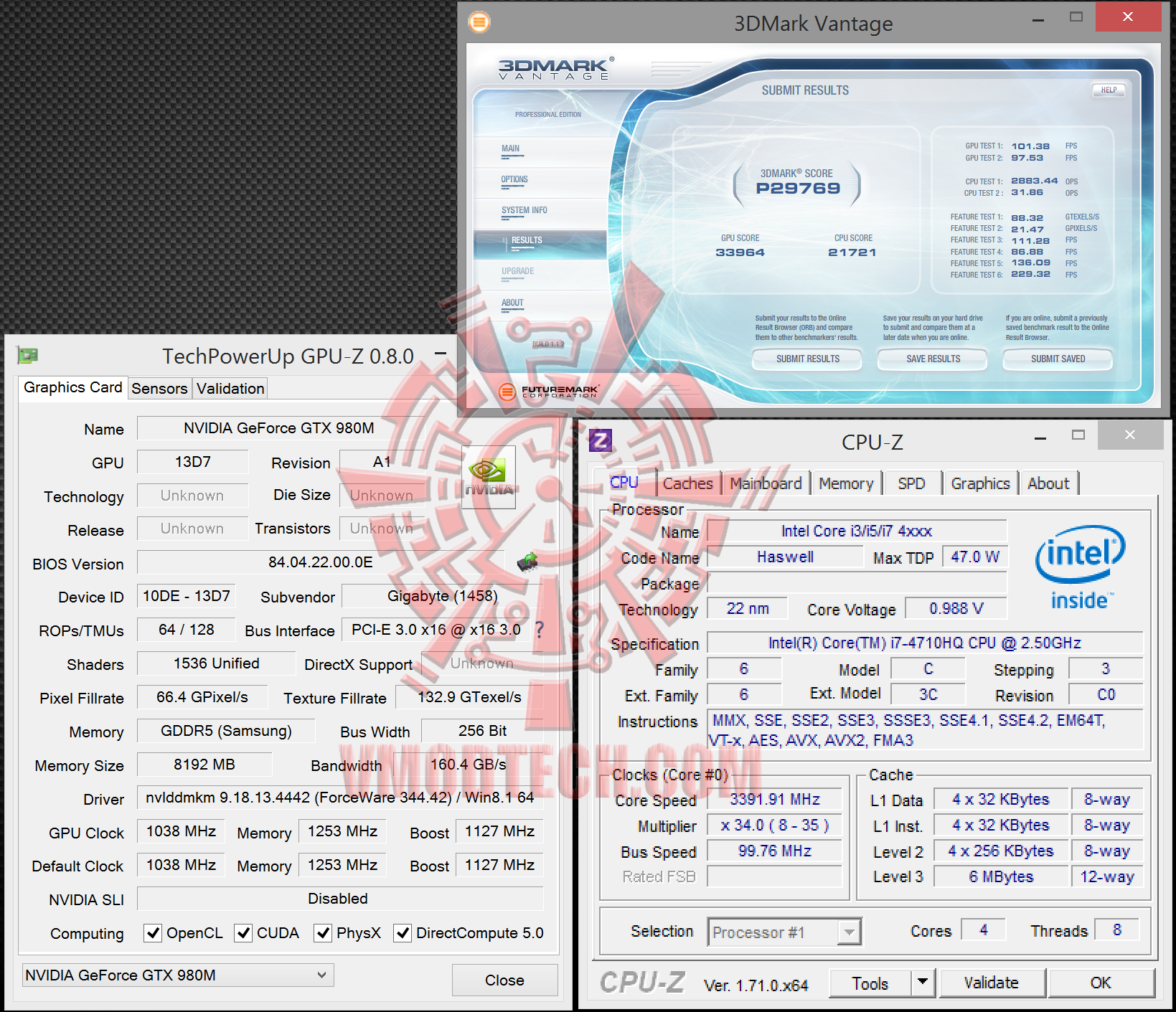This screenshot has width=1176, height=1012.
Task: Click the Core Speed value '3391.91 MHz'
Action: coord(775,799)
